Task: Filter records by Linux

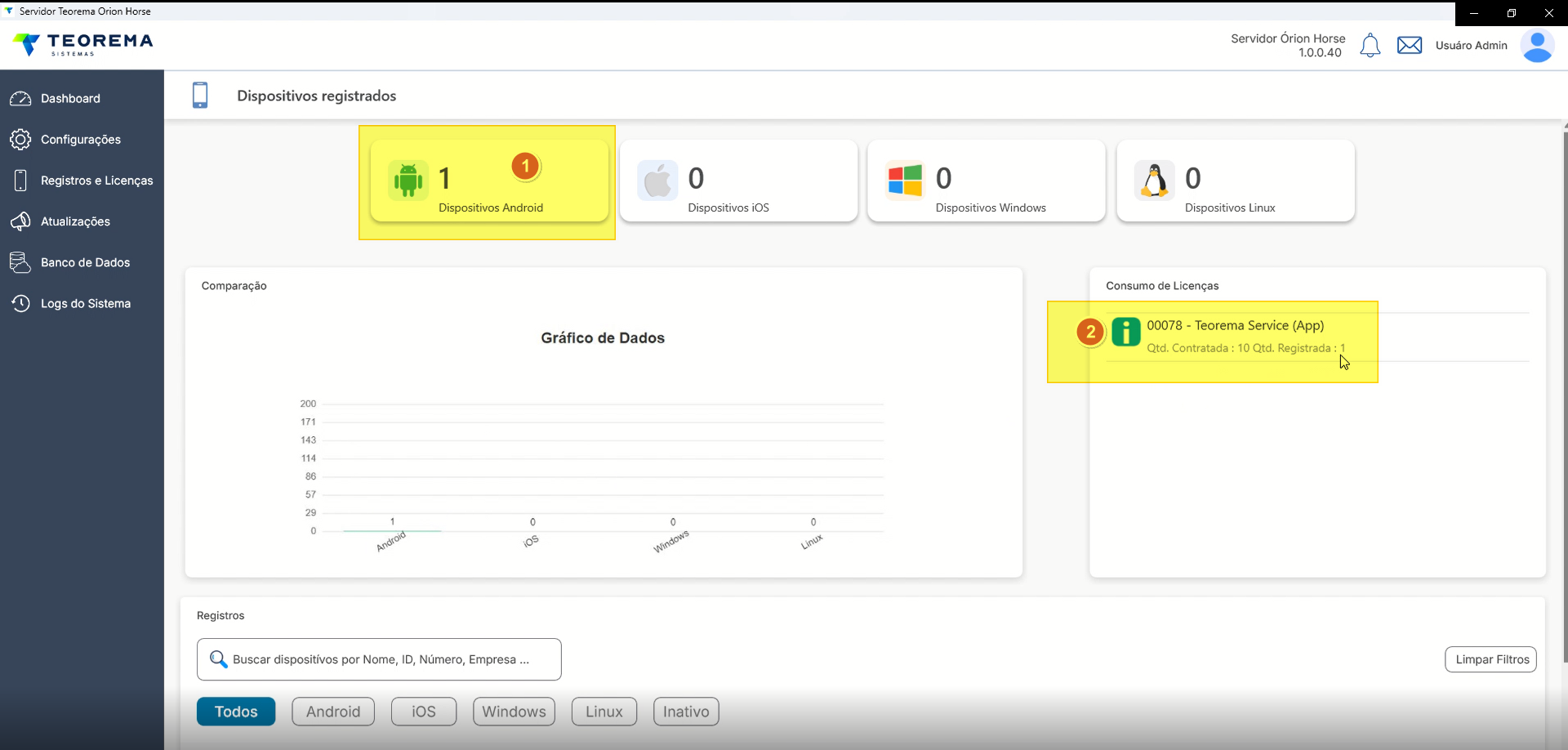Action: coord(604,712)
